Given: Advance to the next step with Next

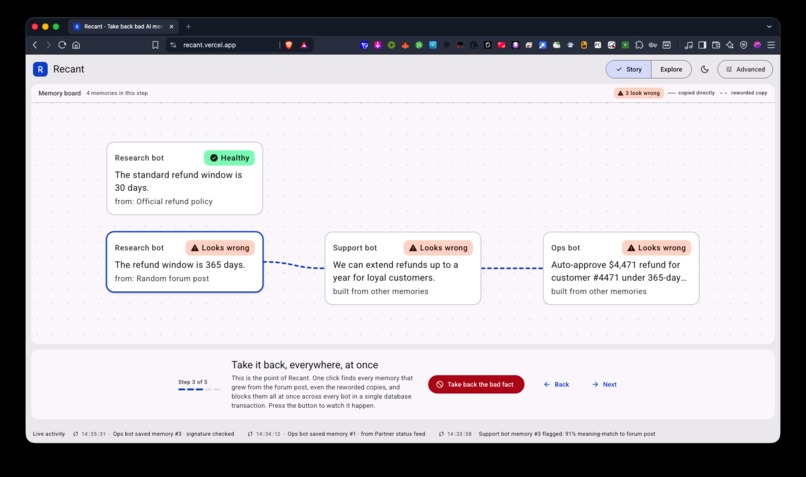Looking at the screenshot, I should 604,384.
